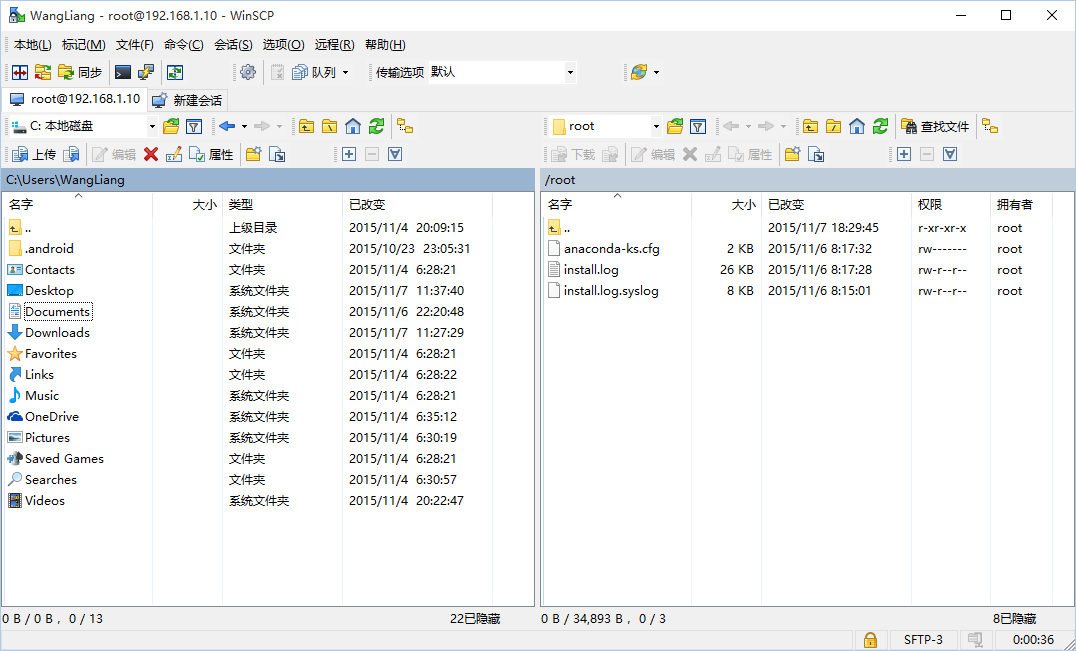Go to parent directory in local panel

tap(307, 126)
